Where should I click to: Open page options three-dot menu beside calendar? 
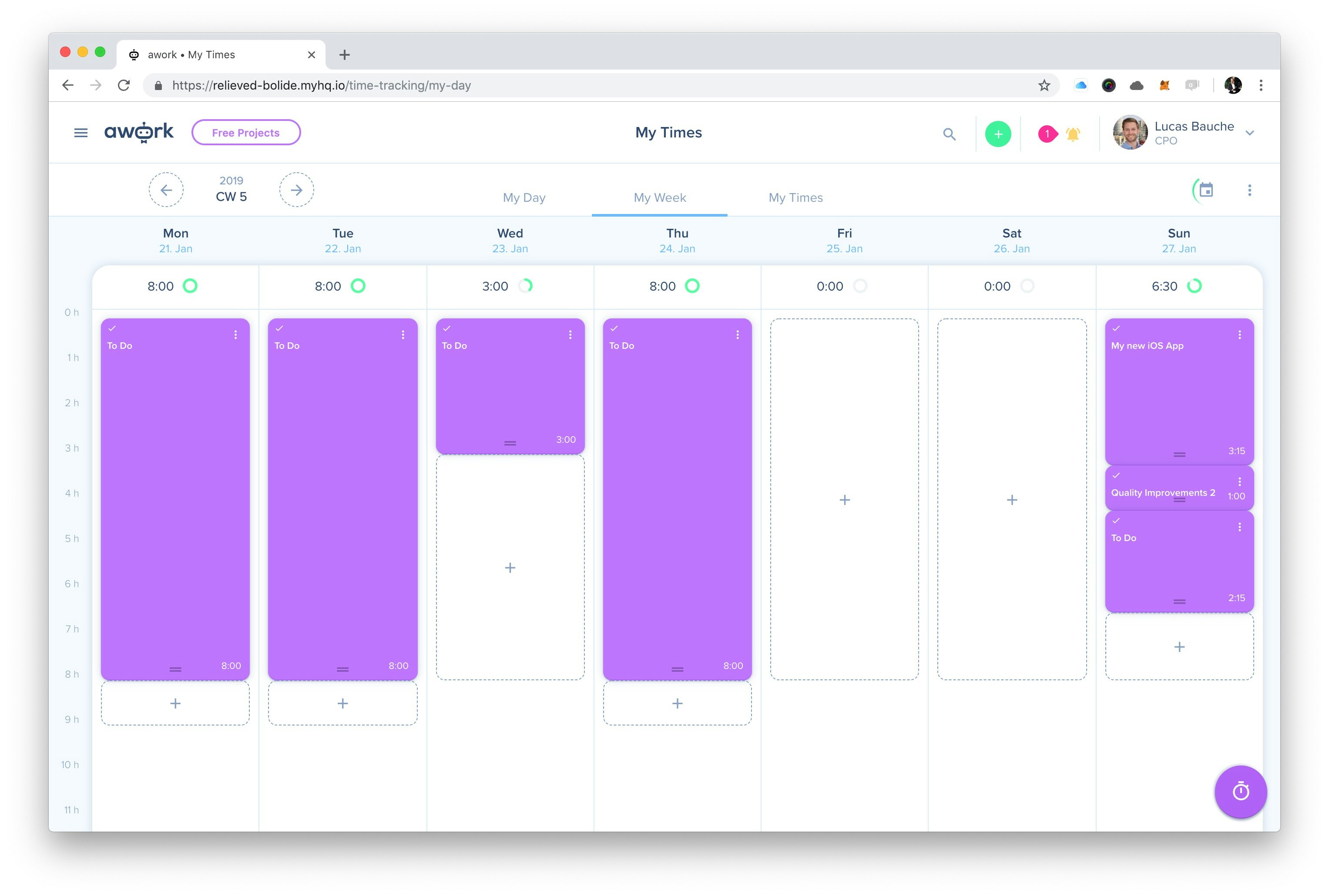coord(1249,190)
